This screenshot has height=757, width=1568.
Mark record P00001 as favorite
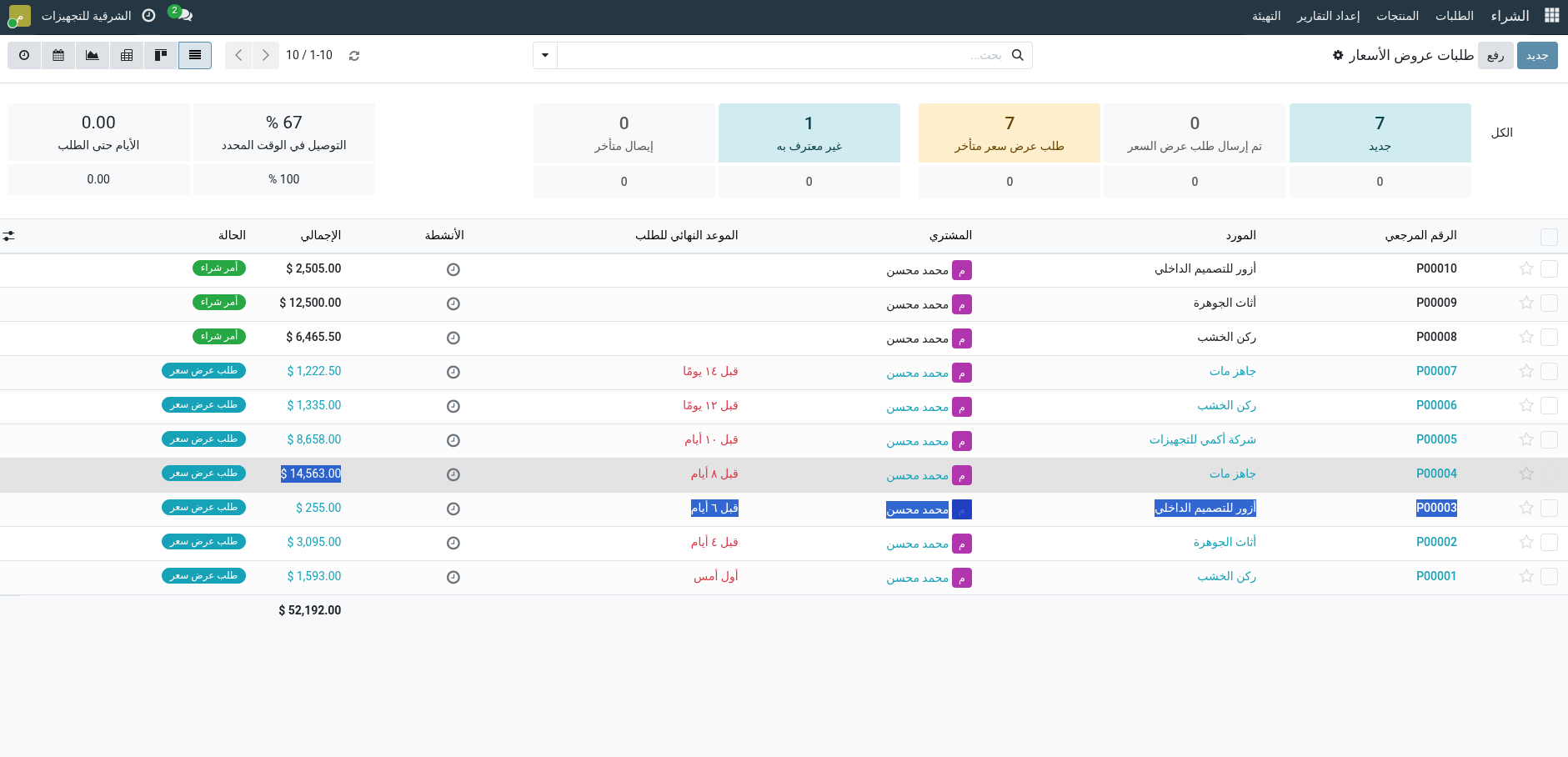coord(1526,576)
